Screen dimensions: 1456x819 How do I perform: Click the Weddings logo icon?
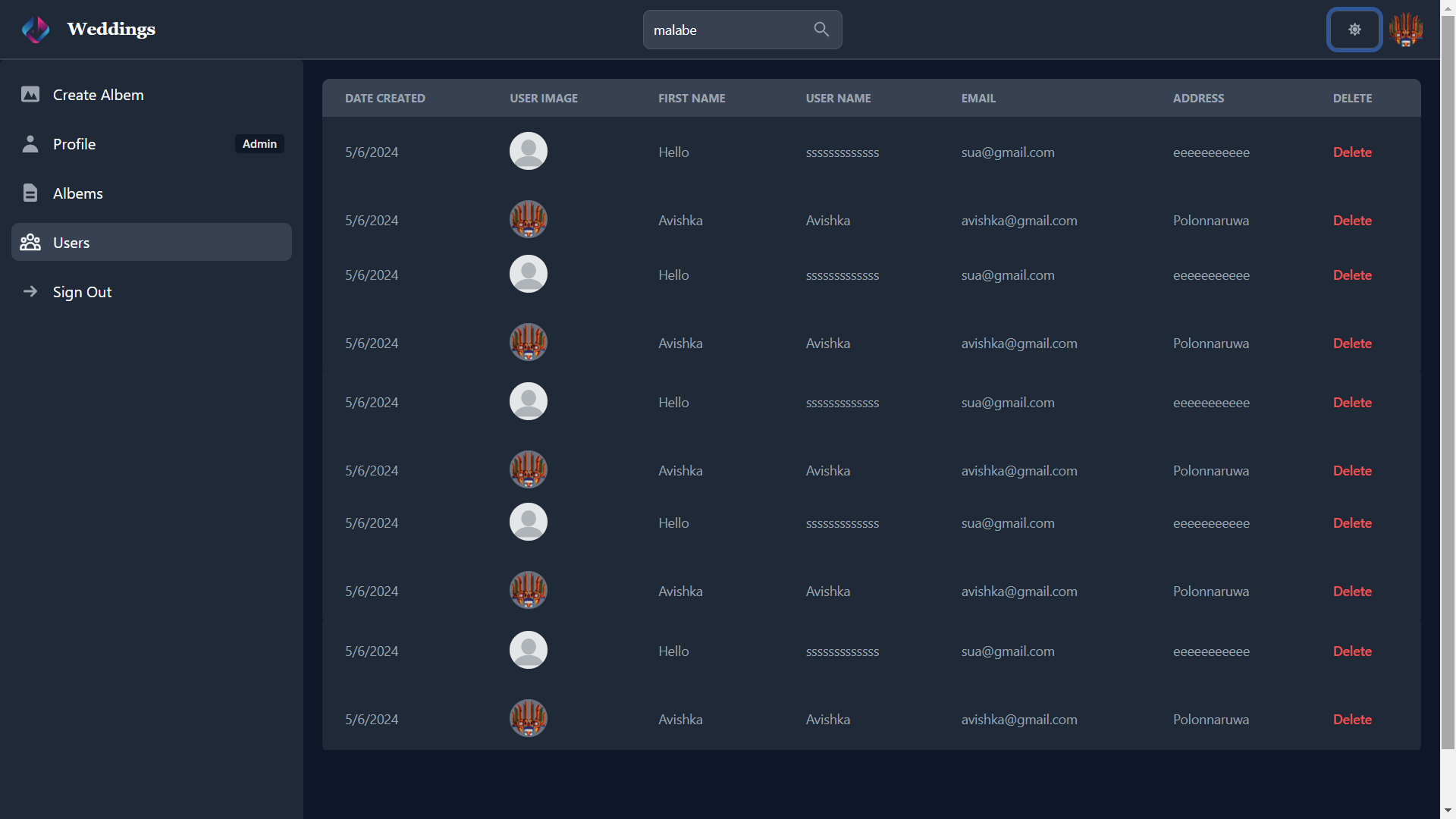tap(36, 29)
